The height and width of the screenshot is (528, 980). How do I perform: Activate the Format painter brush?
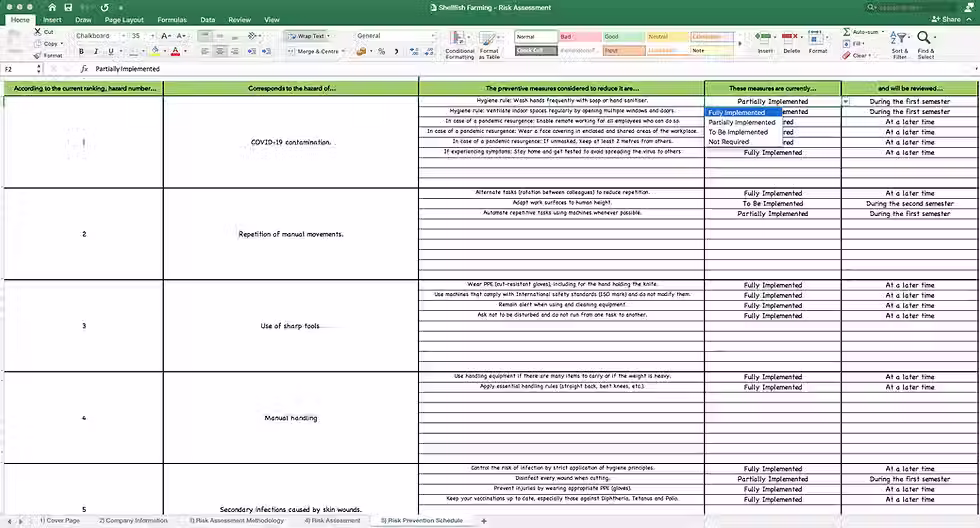click(48, 56)
